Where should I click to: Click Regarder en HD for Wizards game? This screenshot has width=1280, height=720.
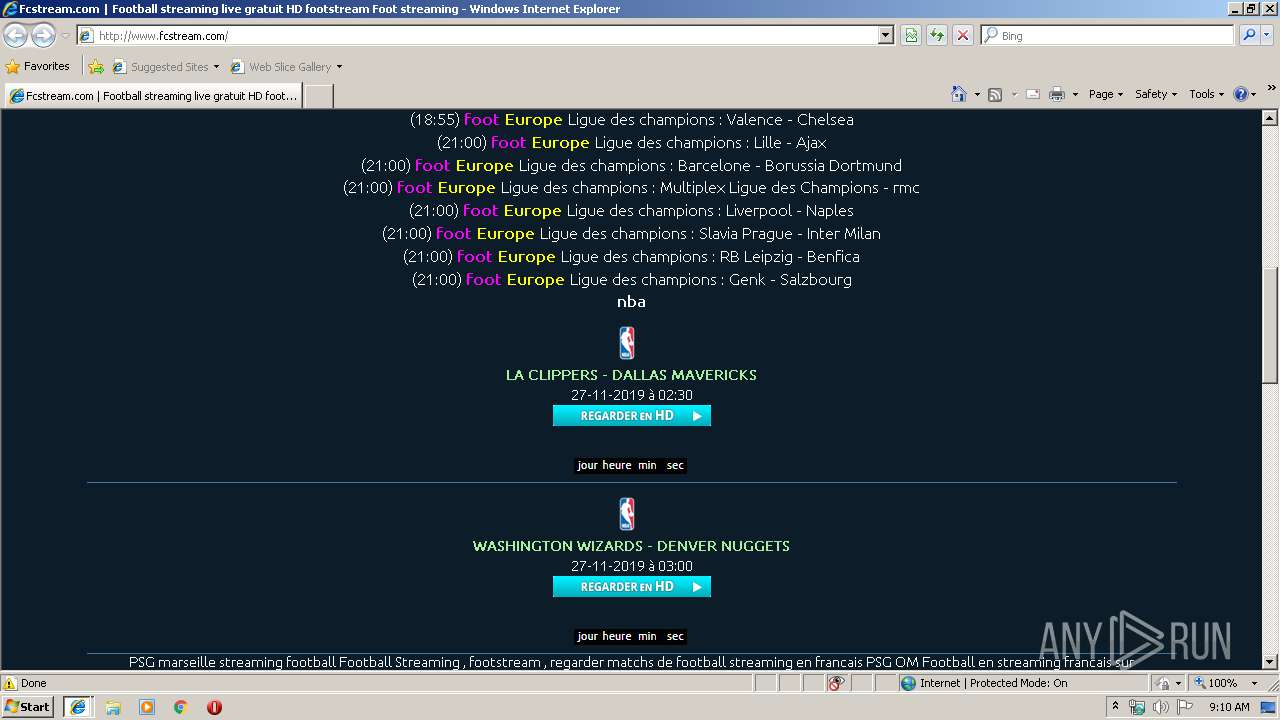(x=631, y=586)
